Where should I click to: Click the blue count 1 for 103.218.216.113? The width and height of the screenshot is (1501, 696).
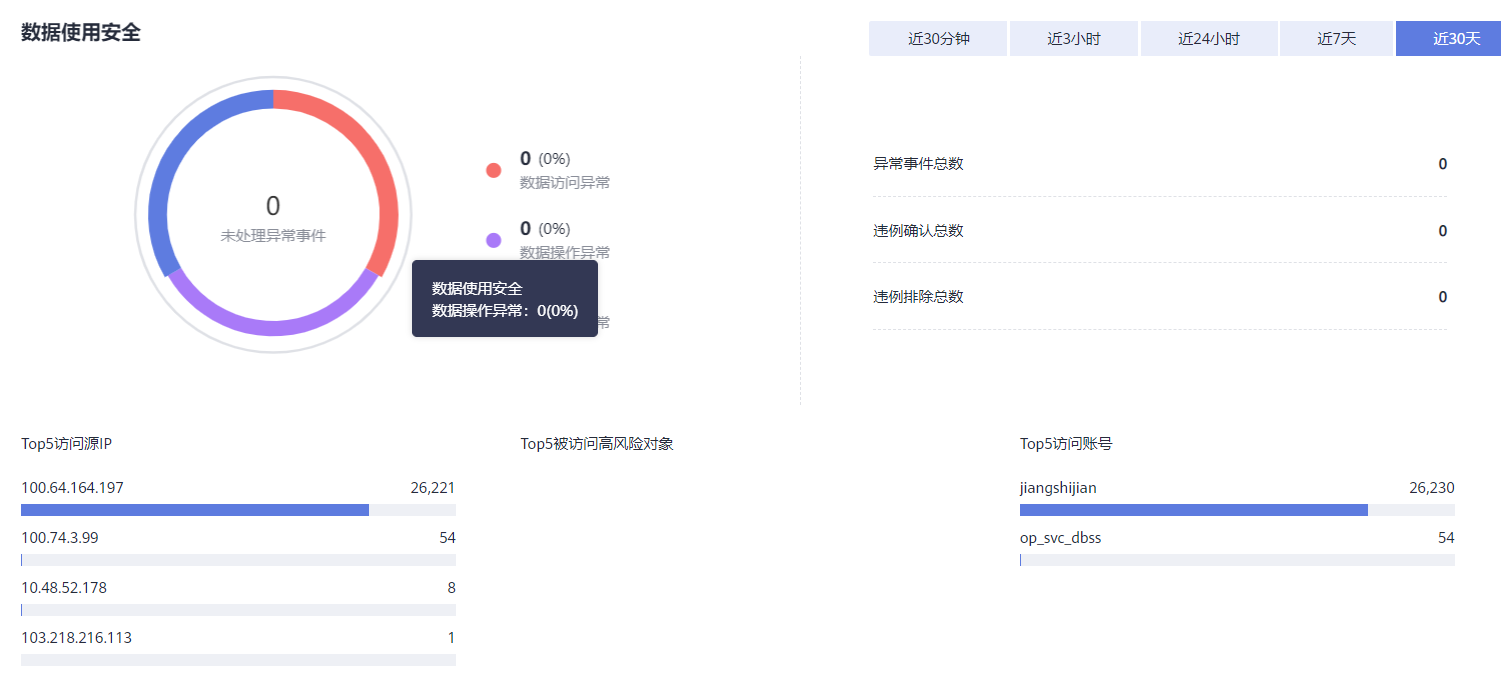[451, 637]
